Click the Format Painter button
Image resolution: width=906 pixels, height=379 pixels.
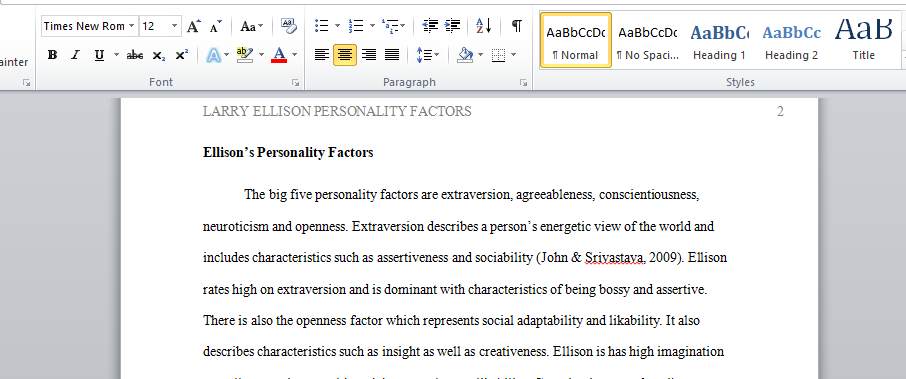pyautogui.click(x=14, y=62)
